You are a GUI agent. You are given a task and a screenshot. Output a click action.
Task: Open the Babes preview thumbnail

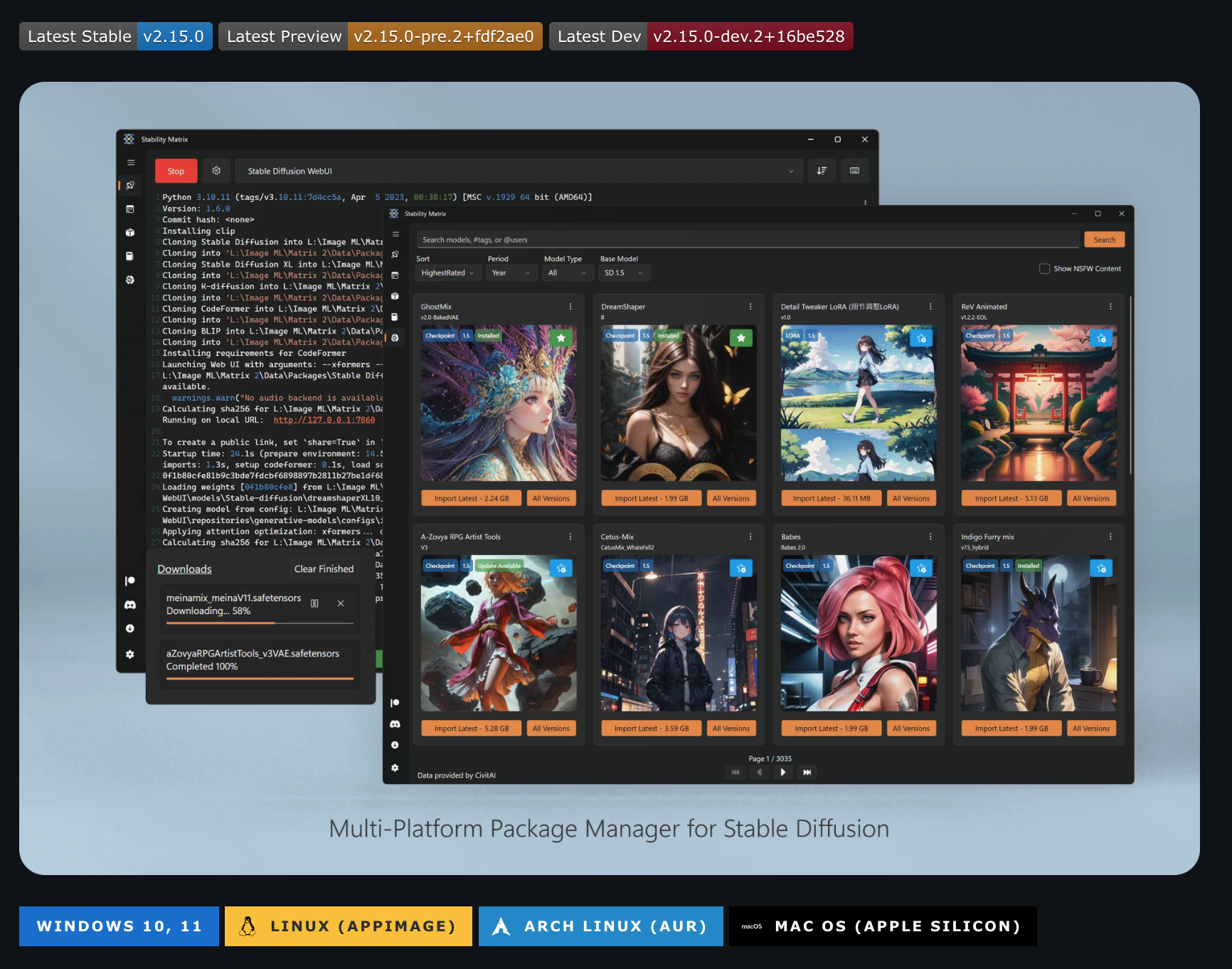click(859, 633)
